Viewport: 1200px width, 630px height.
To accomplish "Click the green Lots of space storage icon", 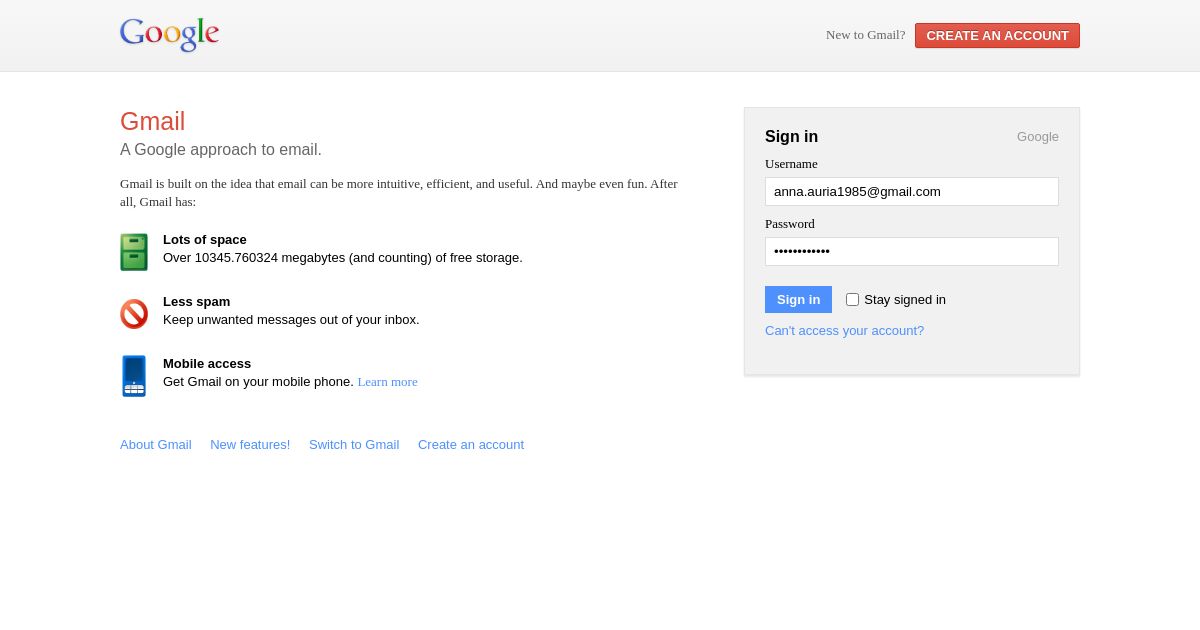I will point(134,252).
